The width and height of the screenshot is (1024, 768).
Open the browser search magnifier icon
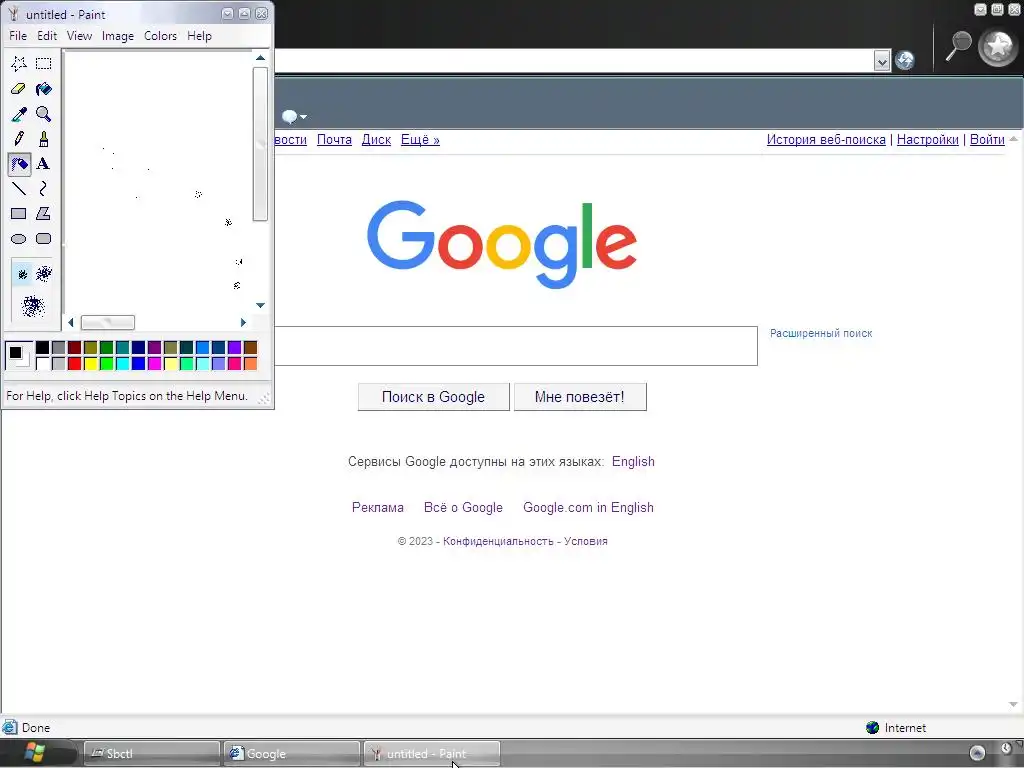click(x=958, y=46)
